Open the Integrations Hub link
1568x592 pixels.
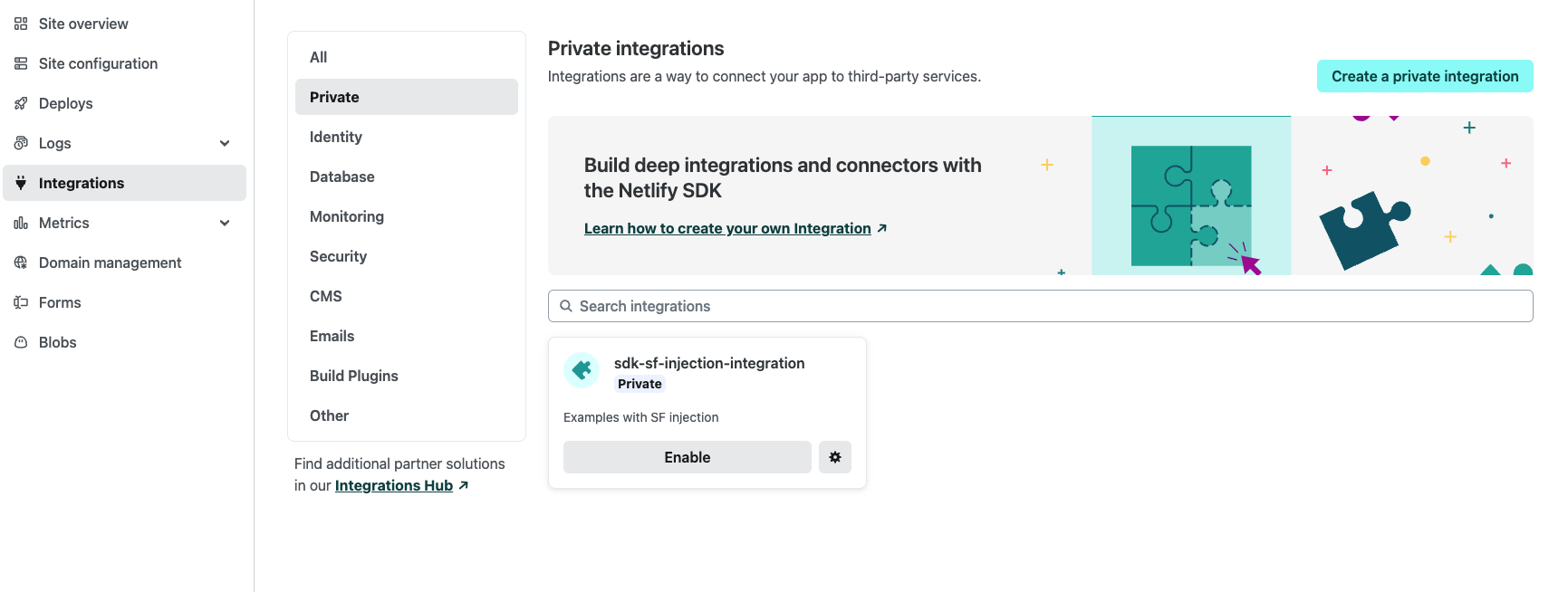click(x=394, y=485)
